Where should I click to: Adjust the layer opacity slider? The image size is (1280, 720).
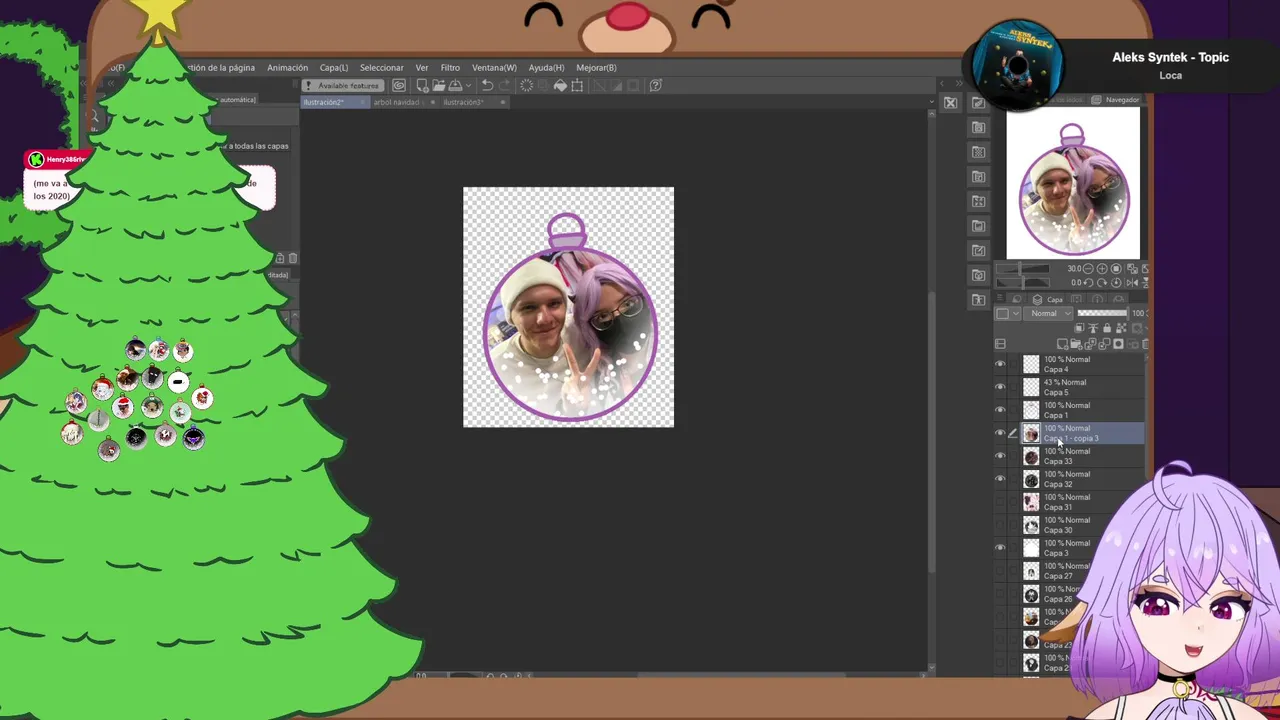tap(1102, 313)
